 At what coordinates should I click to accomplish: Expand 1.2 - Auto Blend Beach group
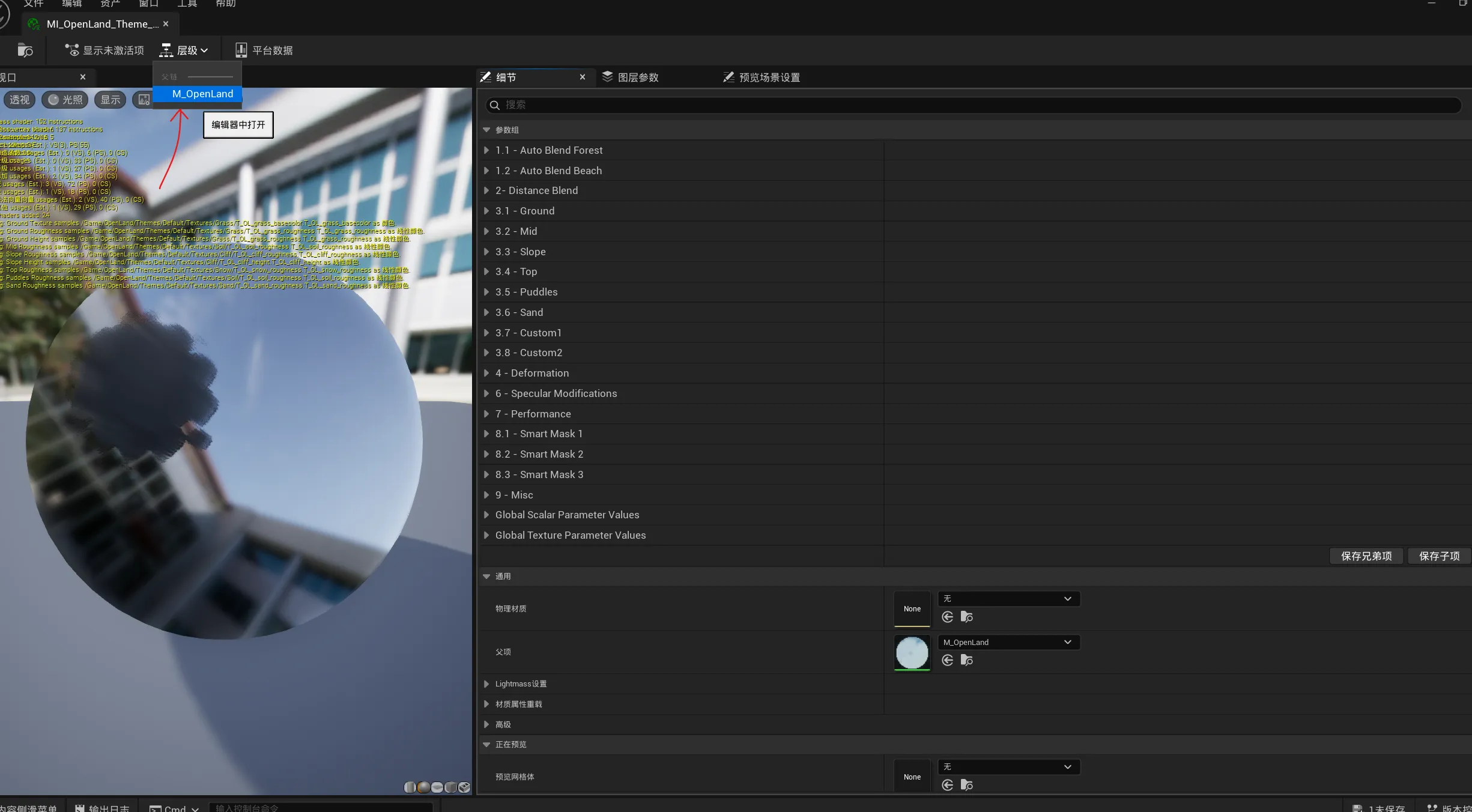[486, 171]
